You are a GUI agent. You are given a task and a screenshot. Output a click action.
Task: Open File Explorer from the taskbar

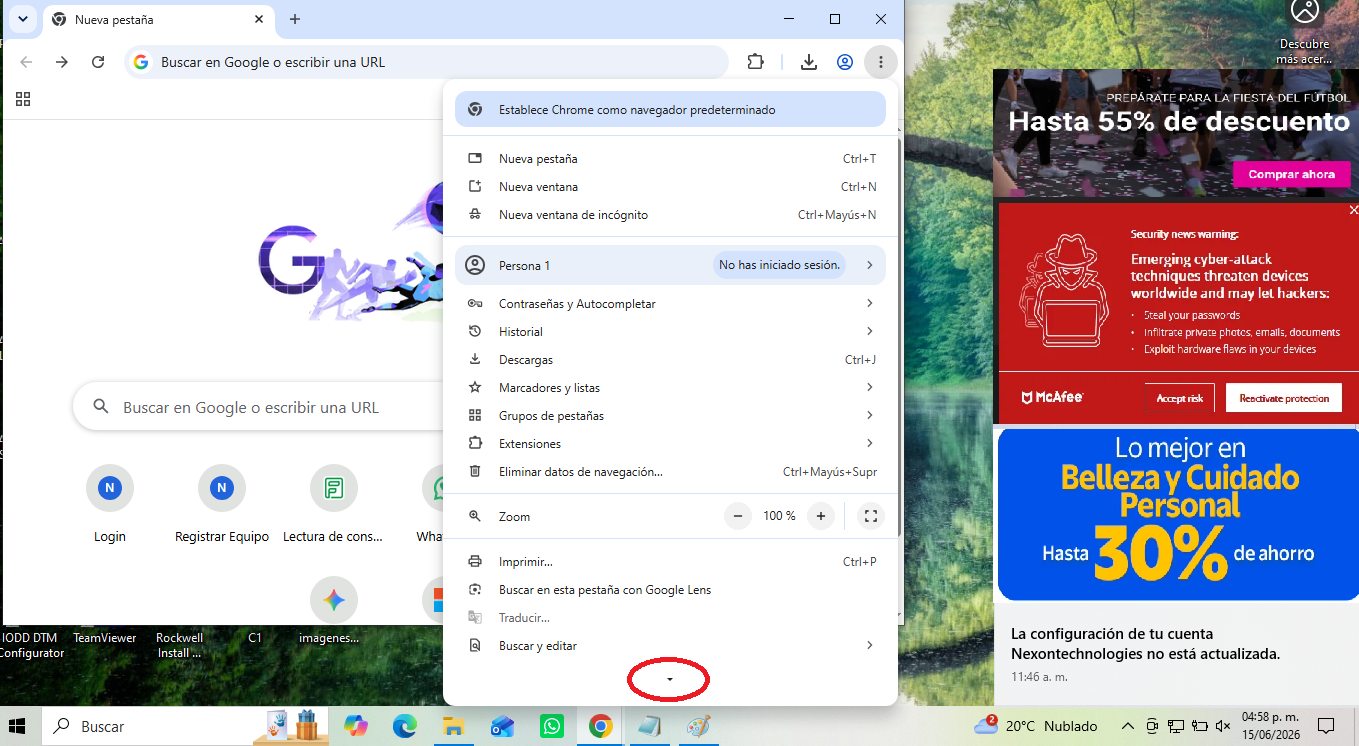click(454, 726)
